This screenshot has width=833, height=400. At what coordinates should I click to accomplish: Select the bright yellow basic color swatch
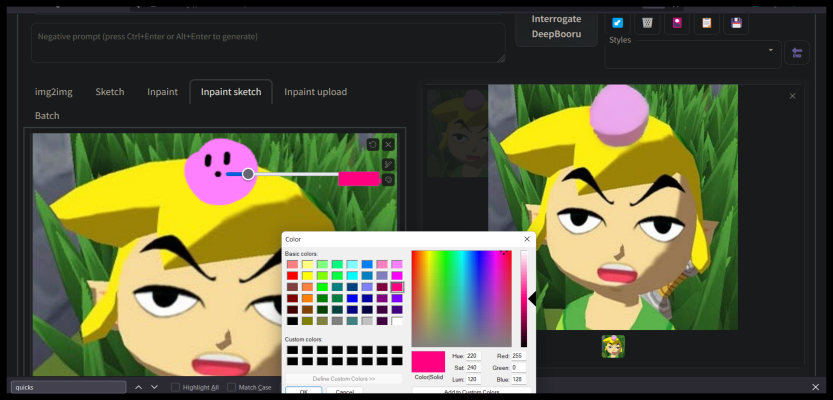307,276
